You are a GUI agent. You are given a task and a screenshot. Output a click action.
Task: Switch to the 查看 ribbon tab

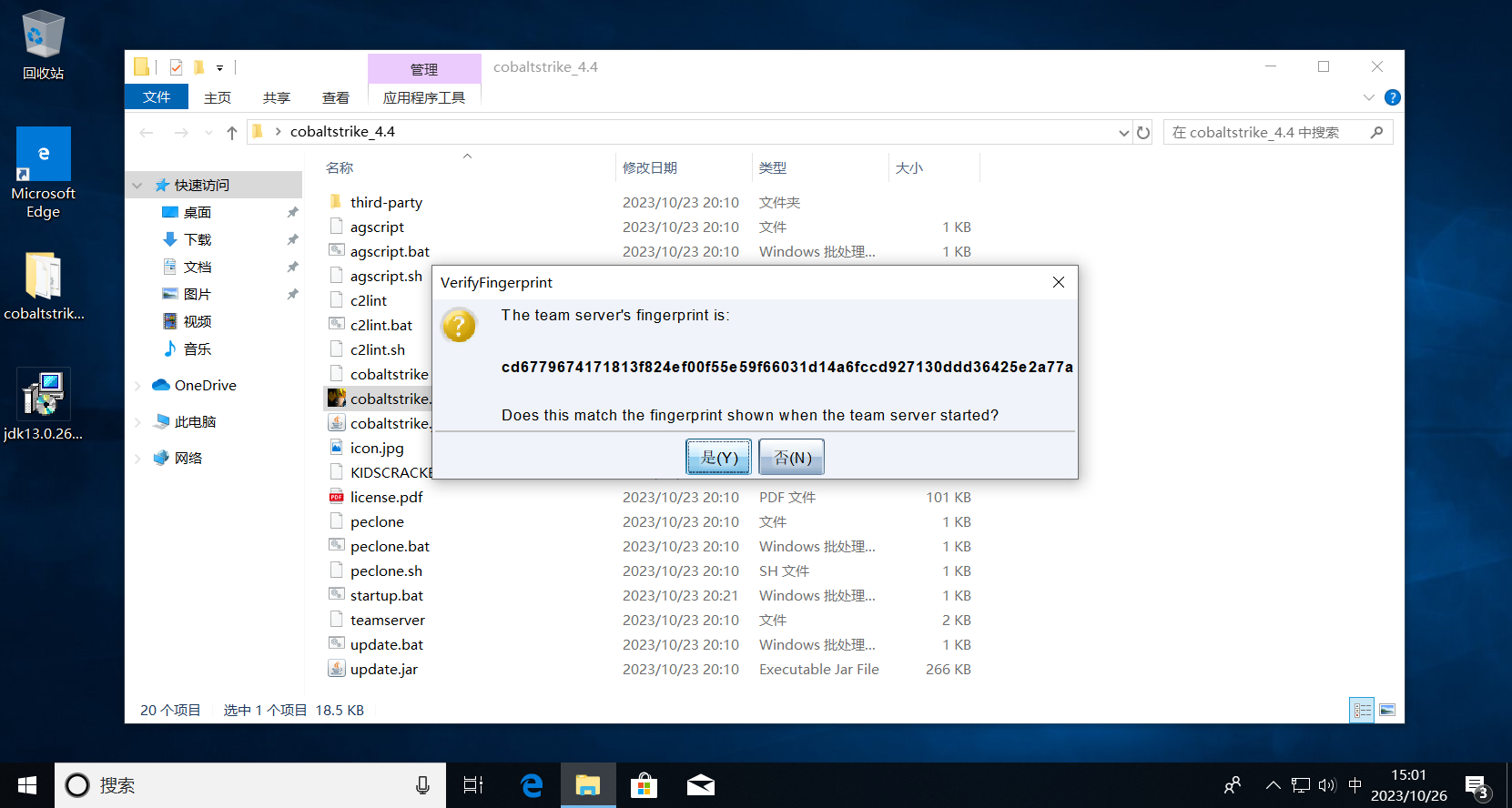336,97
